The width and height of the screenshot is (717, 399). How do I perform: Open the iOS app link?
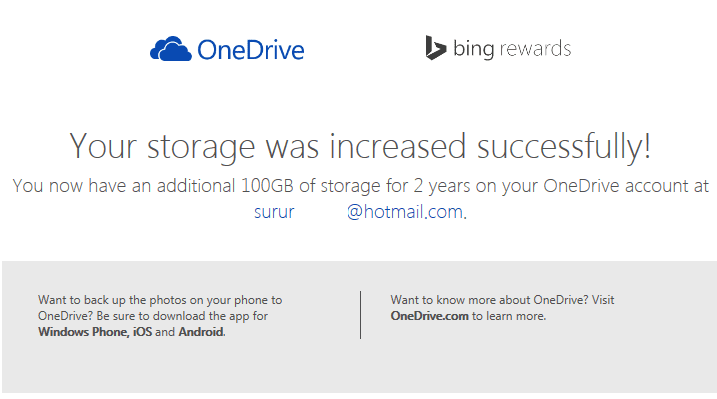(142, 332)
